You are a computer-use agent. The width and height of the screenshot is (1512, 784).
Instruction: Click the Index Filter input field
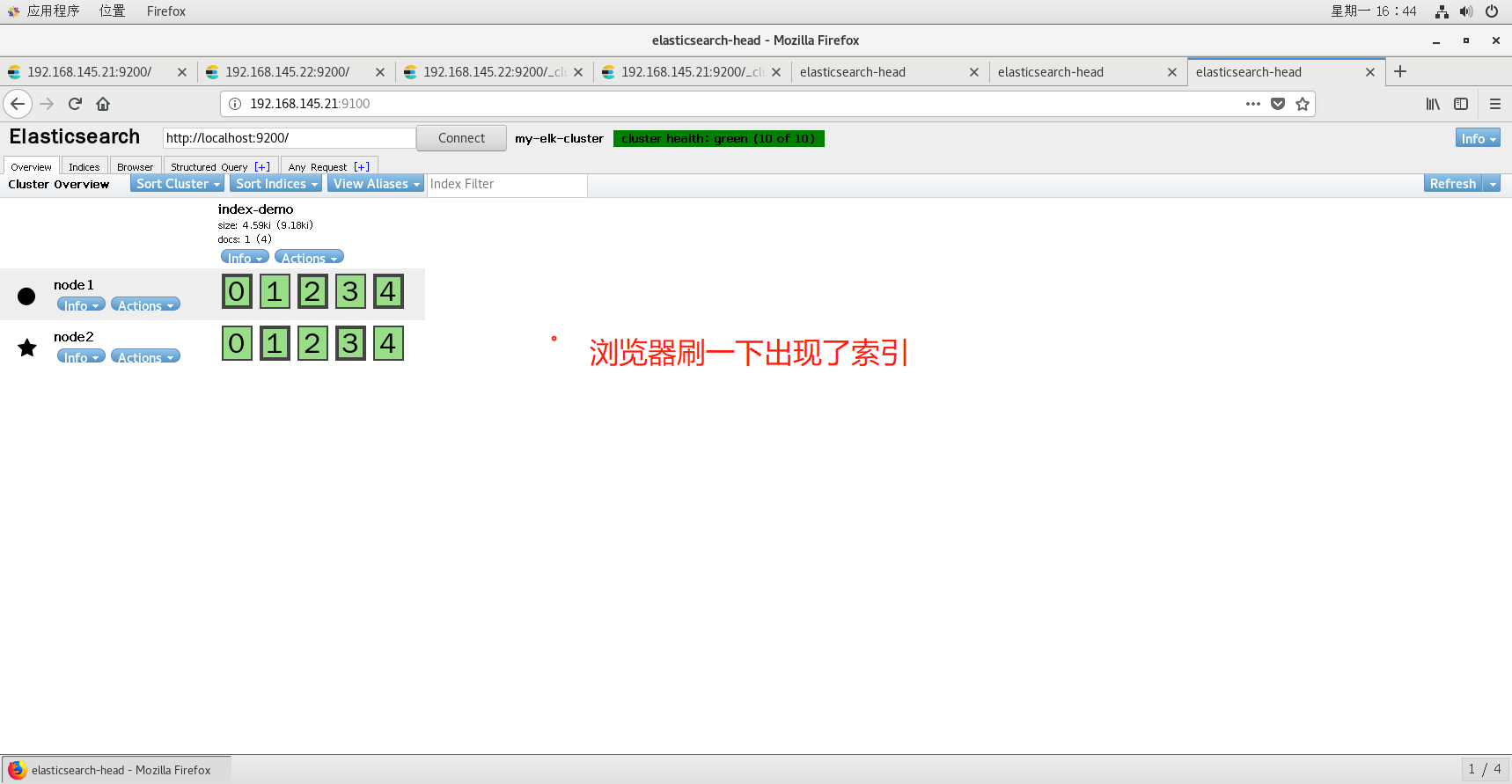pyautogui.click(x=506, y=184)
